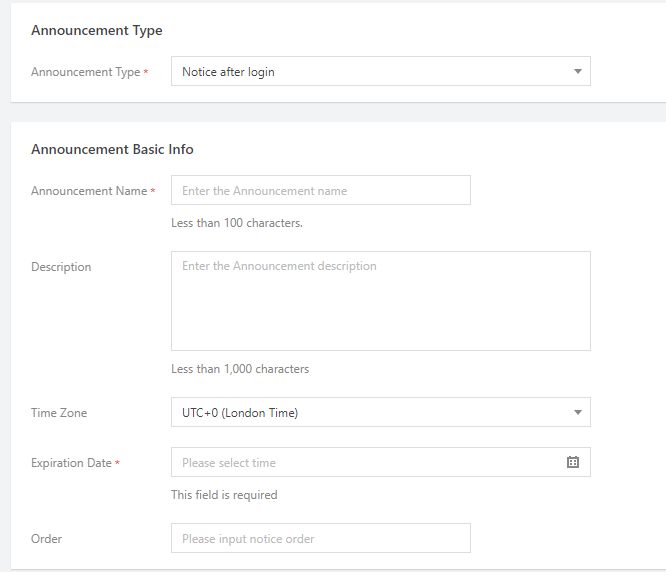Click the 'Announcement Basic Info' section heading
Viewport: 666px width, 572px height.
(x=112, y=150)
